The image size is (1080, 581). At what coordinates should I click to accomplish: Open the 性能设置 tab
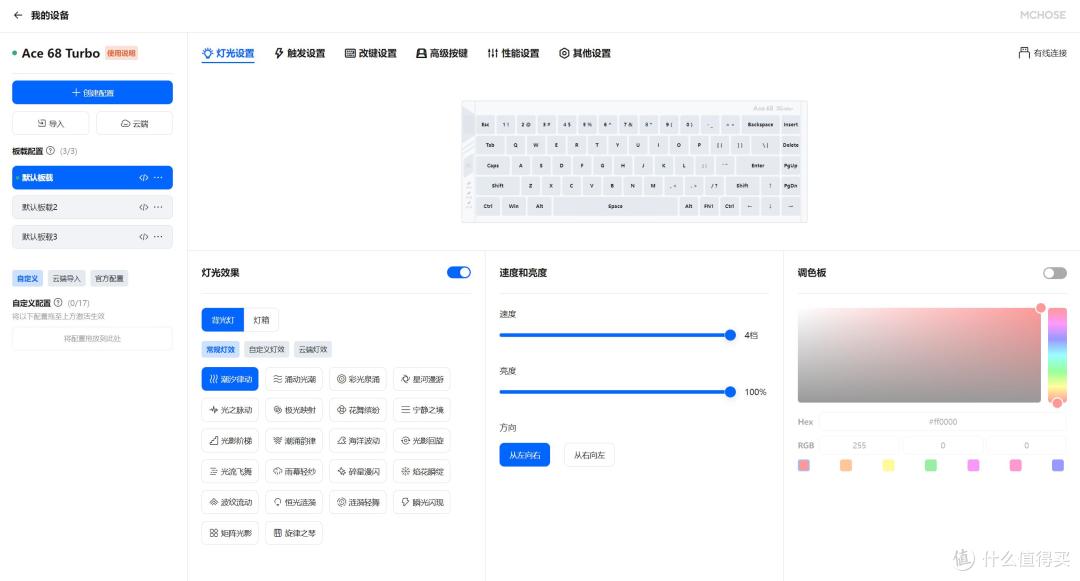513,53
